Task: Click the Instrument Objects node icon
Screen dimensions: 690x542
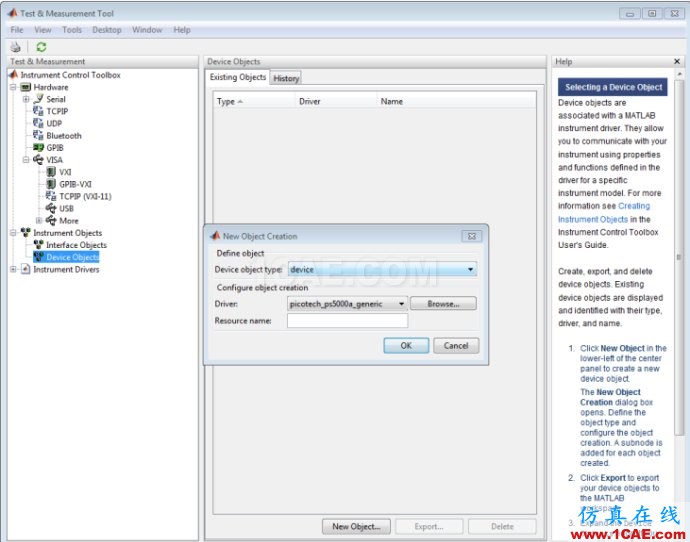Action: 26,233
